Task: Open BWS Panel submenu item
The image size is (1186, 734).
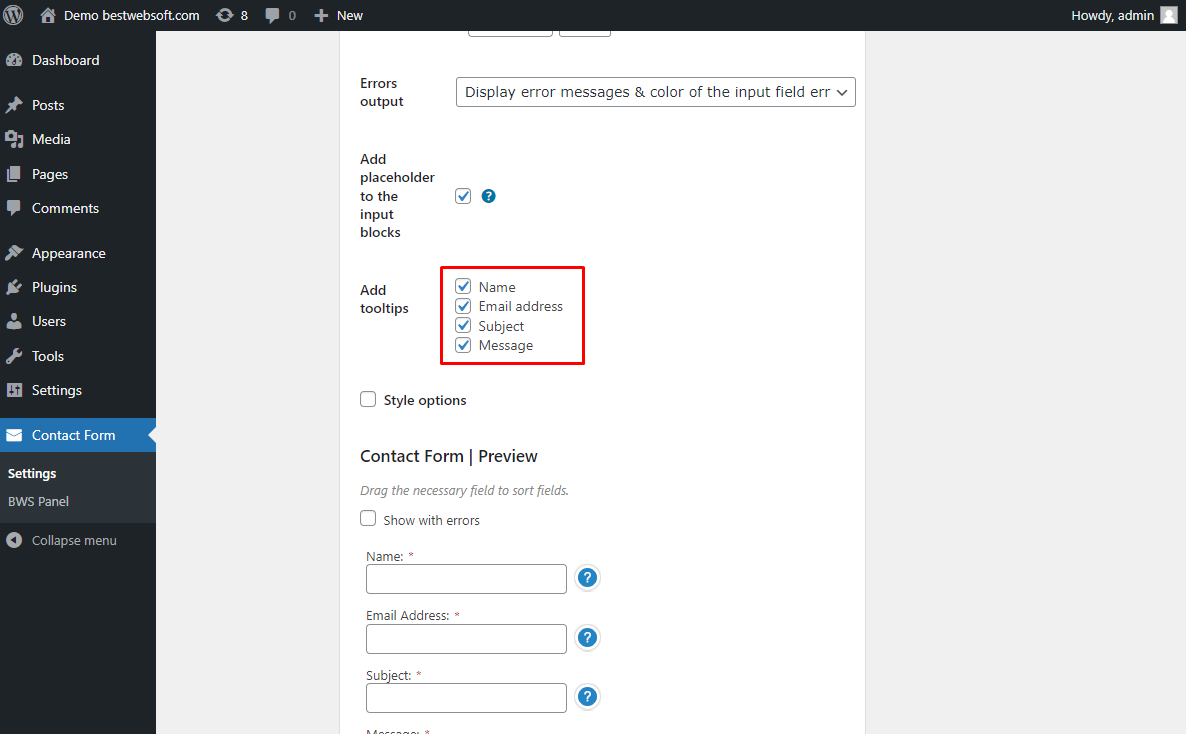Action: point(39,502)
